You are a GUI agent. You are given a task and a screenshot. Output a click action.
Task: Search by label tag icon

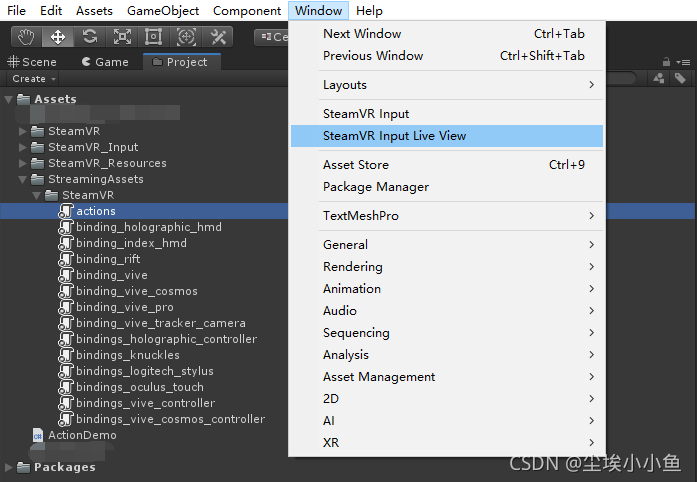click(x=680, y=79)
